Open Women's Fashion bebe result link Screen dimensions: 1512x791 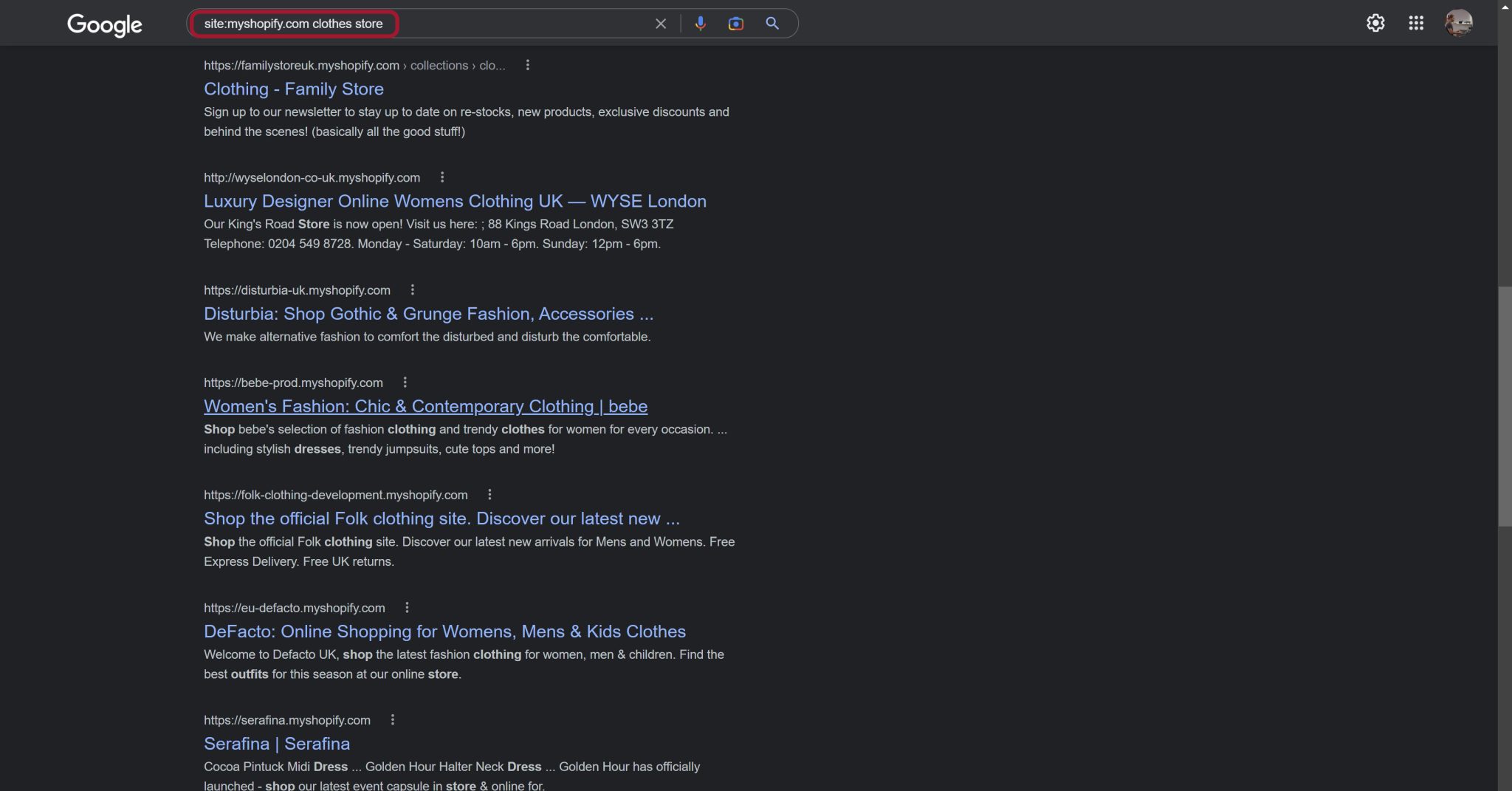[425, 406]
